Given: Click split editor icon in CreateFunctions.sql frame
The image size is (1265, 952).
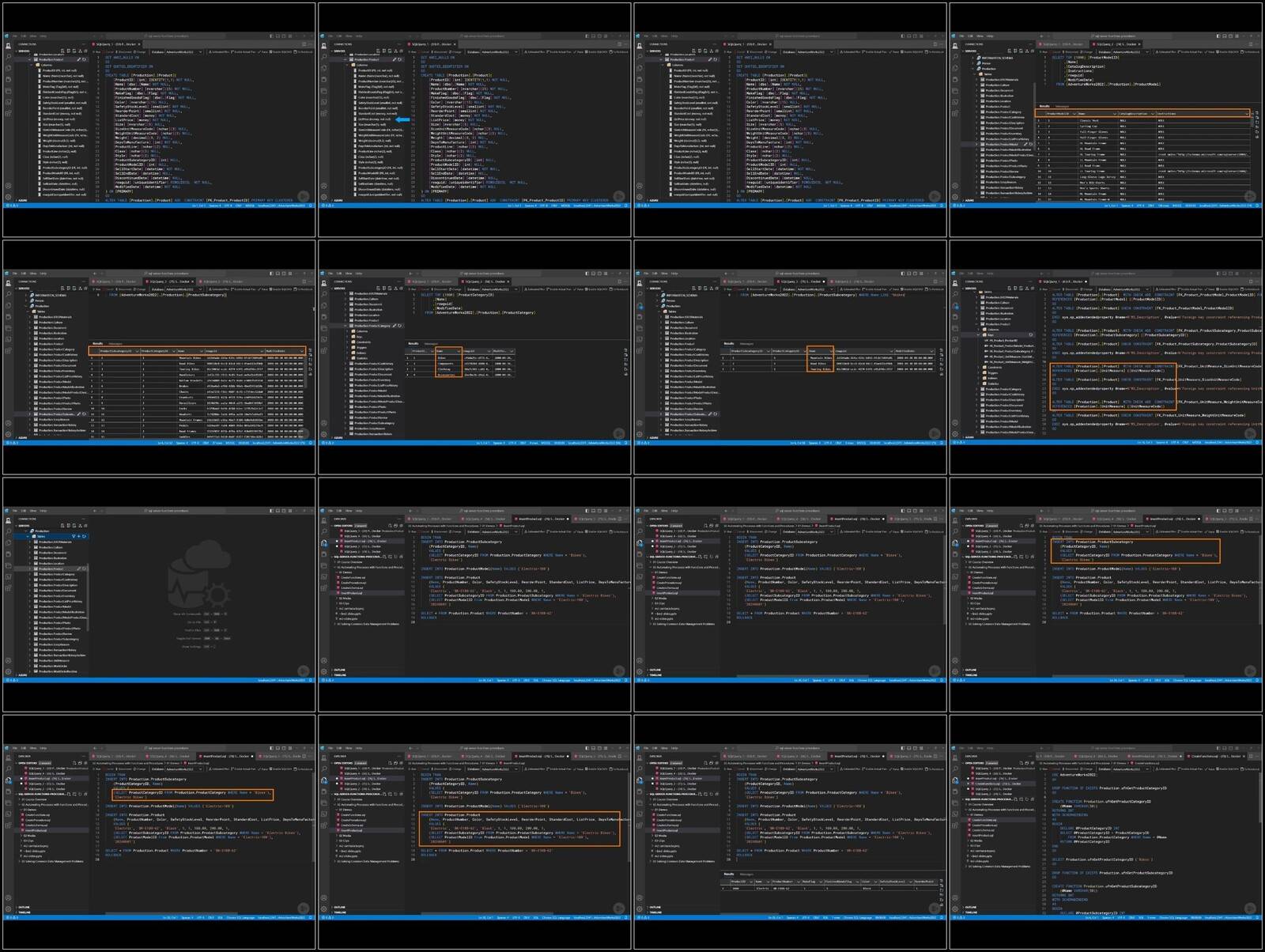Looking at the screenshot, I should pyautogui.click(x=1252, y=757).
